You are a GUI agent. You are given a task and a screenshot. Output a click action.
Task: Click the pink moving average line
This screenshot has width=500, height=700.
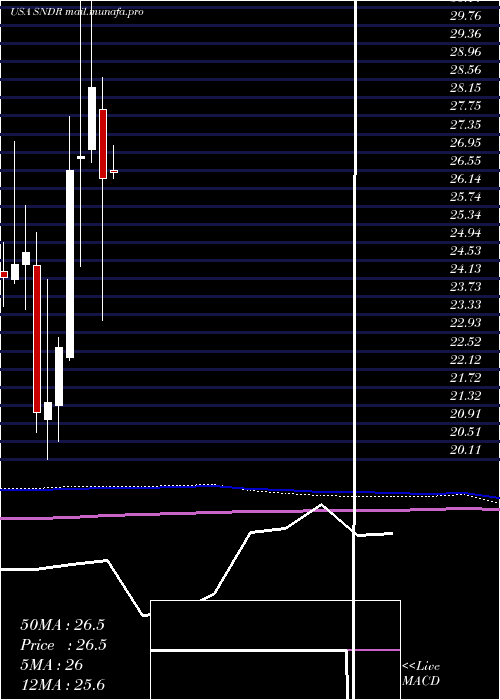(x=250, y=512)
